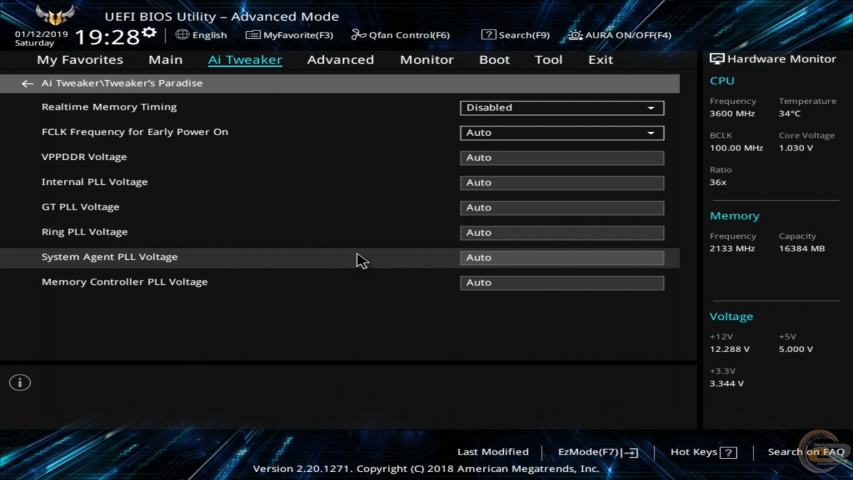853x480 pixels.
Task: Click the +5V value 5.000 V
Action: pos(796,349)
